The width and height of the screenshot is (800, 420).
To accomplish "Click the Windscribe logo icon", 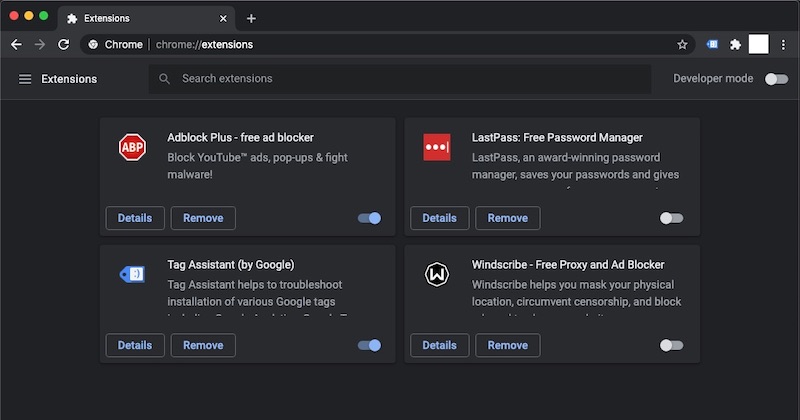I will pyautogui.click(x=436, y=274).
